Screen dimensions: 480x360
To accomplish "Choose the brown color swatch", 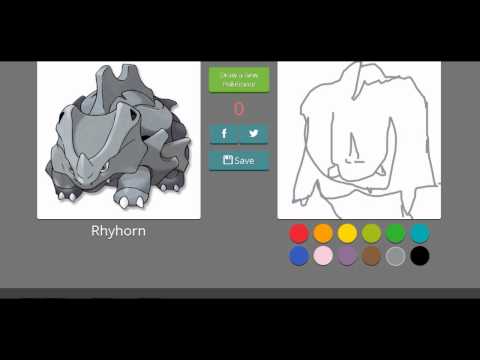I will pyautogui.click(x=371, y=256).
